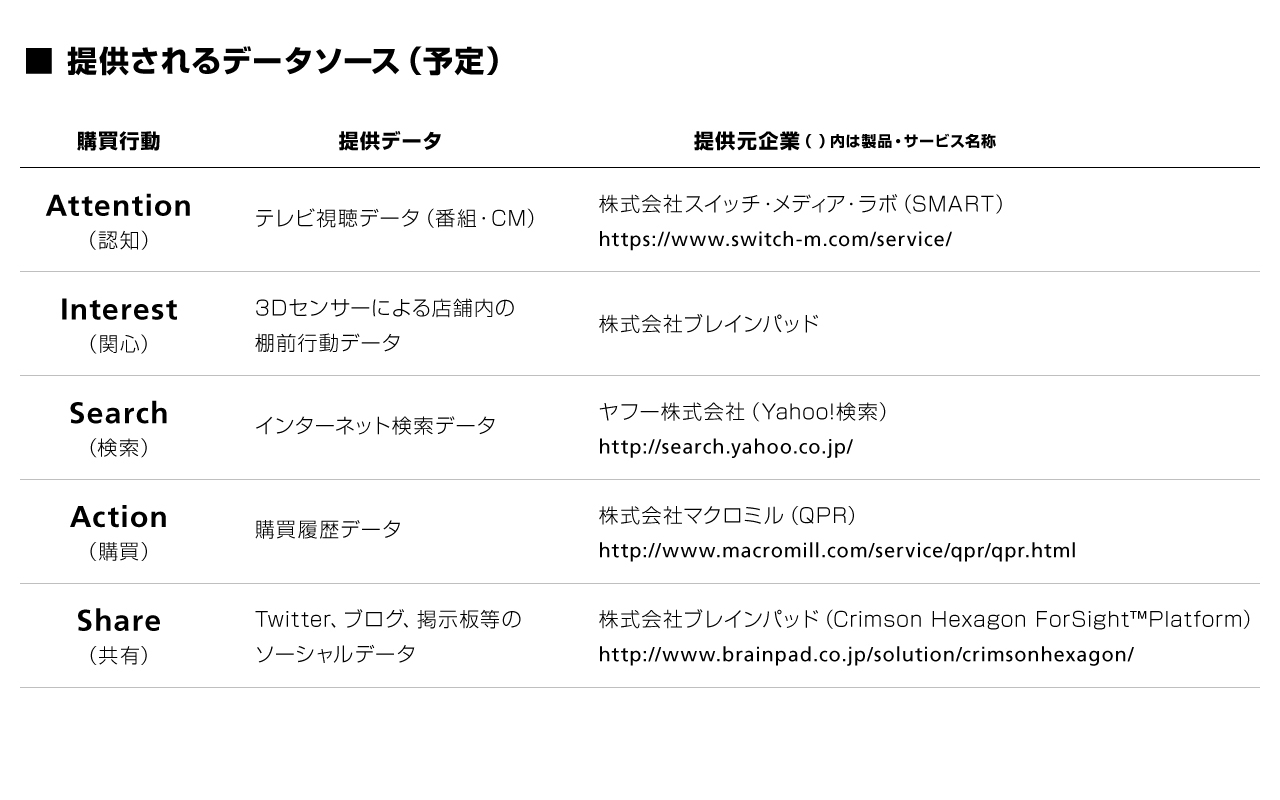Screen dimensions: 1280x800
Task: Click the 提供されるデータソース title text
Action: pyautogui.click(x=283, y=62)
